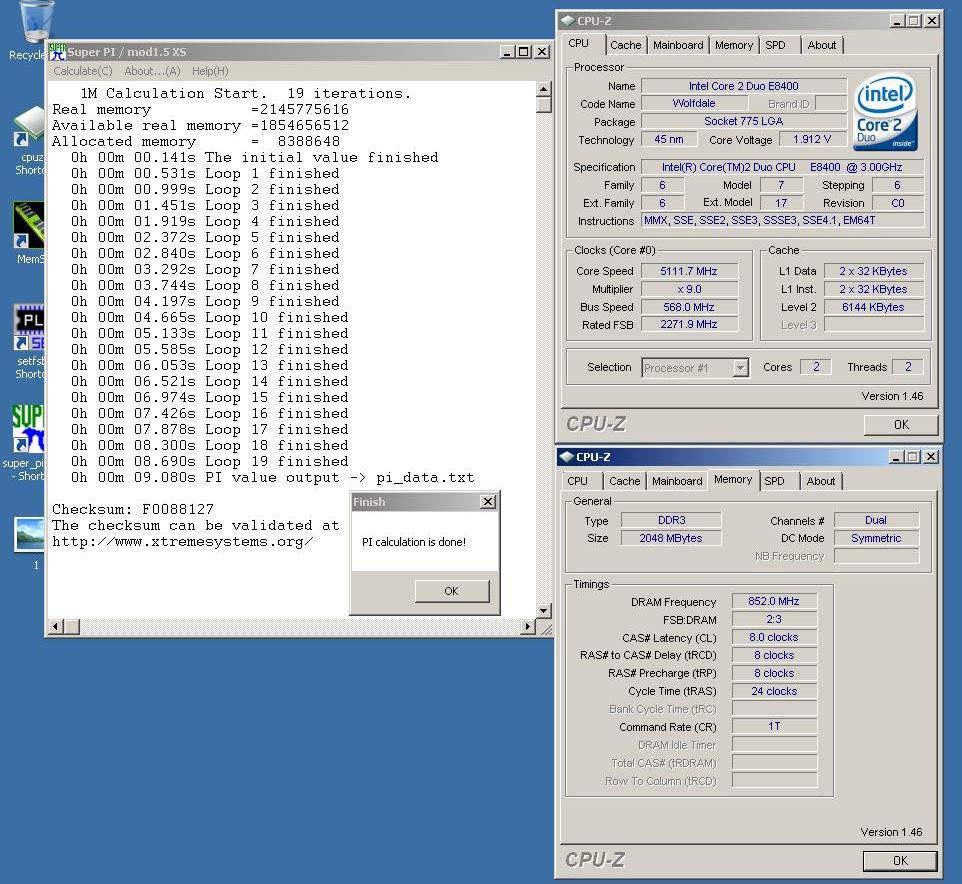This screenshot has height=884, width=962.
Task: Switch to Mainboard tab in bottom CPU-Z window
Action: [677, 481]
